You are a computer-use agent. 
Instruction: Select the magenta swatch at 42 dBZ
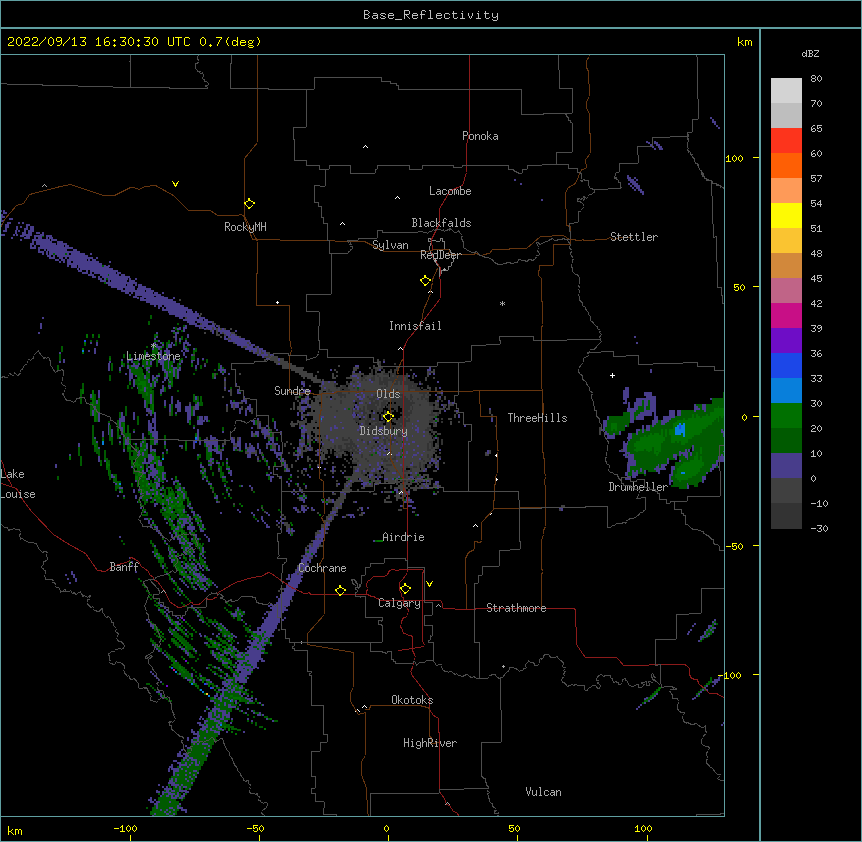click(x=786, y=315)
